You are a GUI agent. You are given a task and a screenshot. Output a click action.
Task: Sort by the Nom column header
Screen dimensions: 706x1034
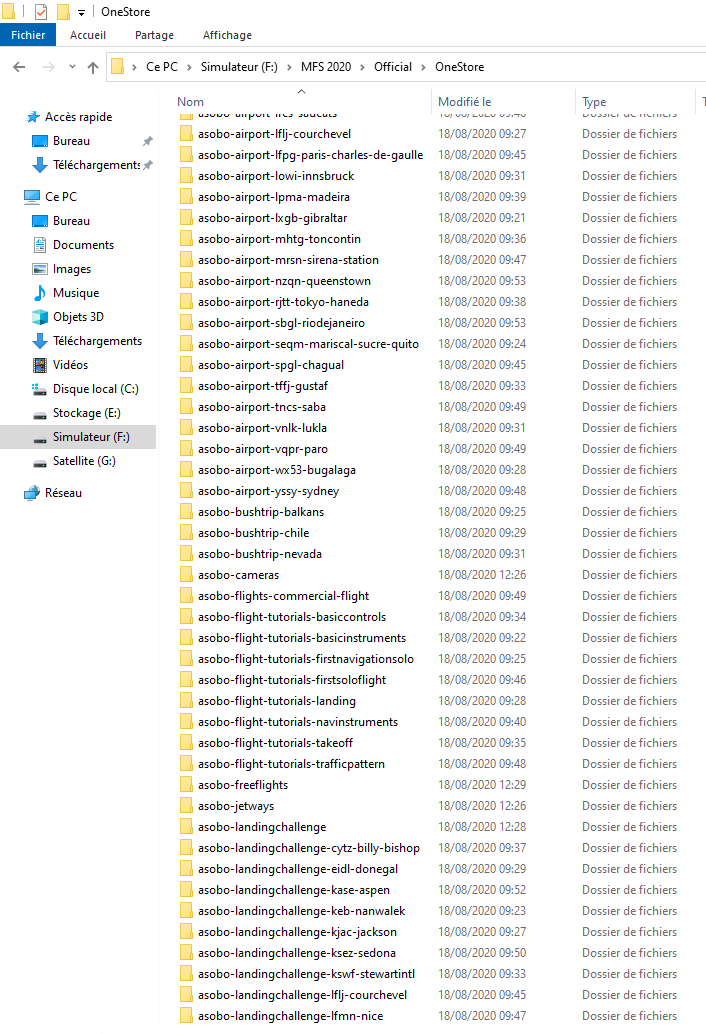coord(191,102)
